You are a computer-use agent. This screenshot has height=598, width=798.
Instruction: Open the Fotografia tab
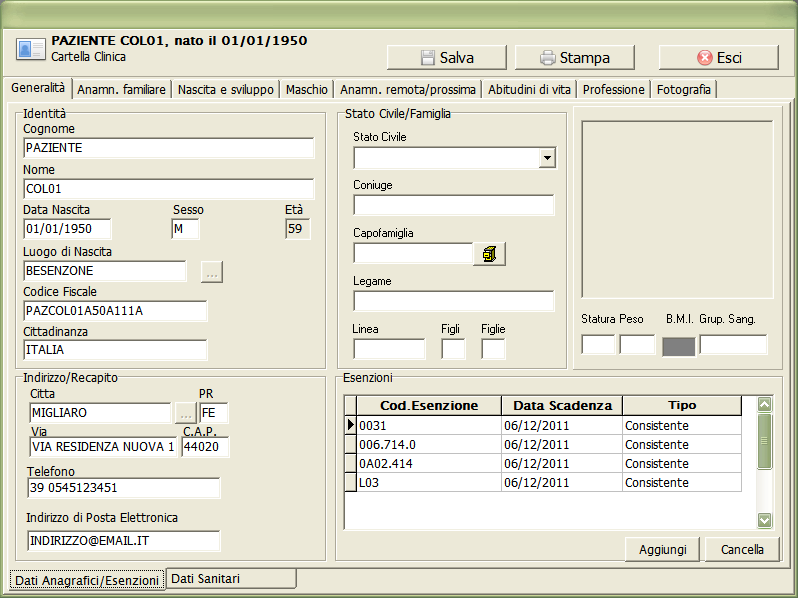click(x=684, y=89)
